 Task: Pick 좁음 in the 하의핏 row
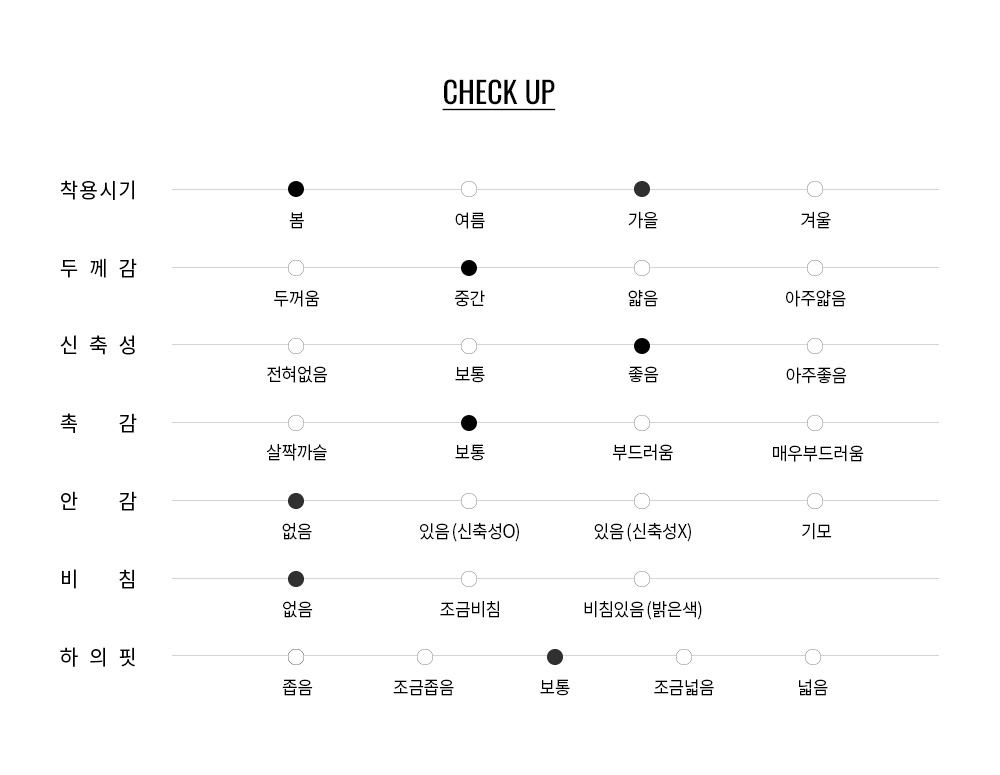point(296,657)
